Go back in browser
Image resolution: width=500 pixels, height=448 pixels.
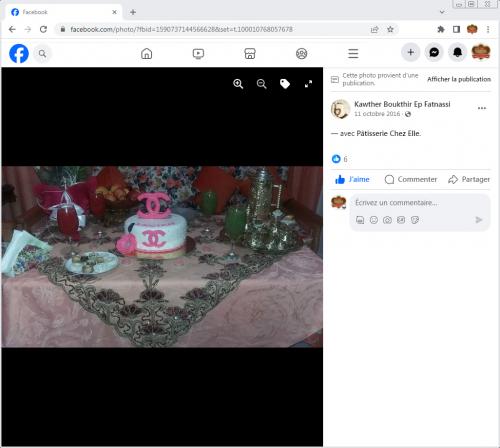[12, 29]
